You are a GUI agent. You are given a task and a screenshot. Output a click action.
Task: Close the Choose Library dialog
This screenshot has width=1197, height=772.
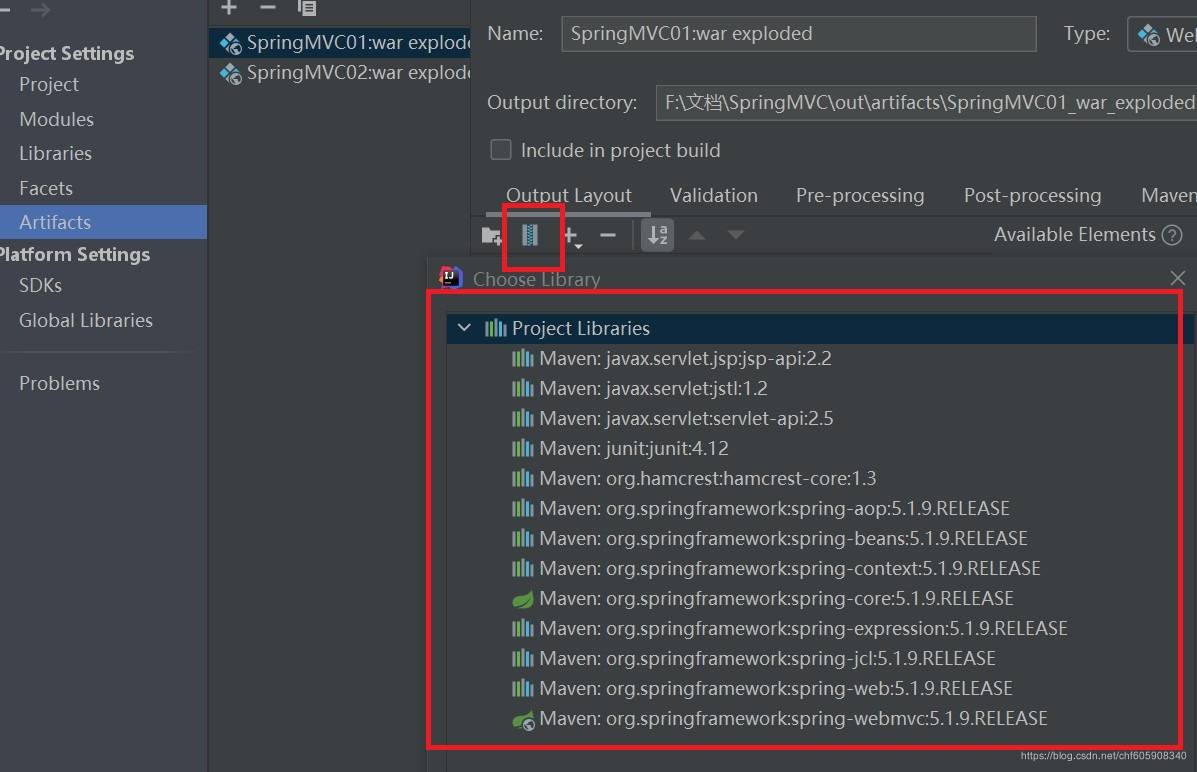point(1178,278)
